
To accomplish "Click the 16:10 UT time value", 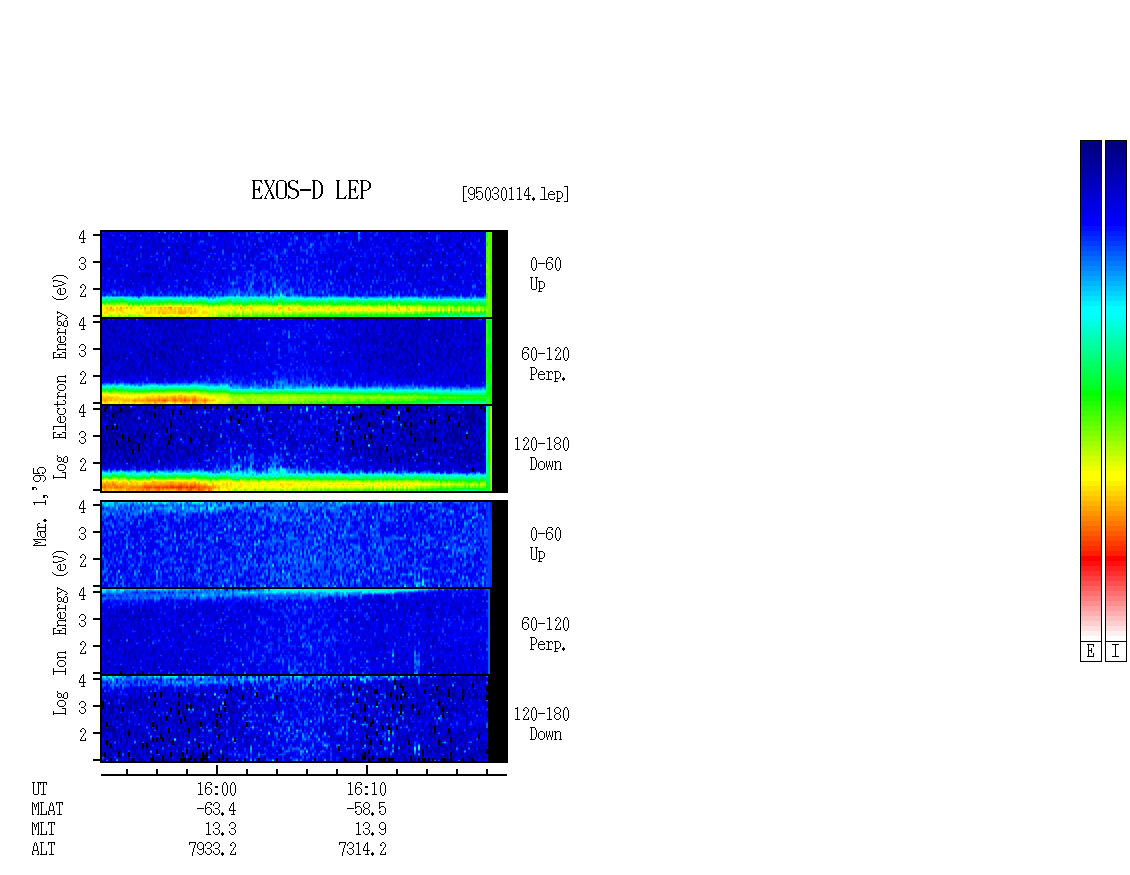I will (366, 789).
